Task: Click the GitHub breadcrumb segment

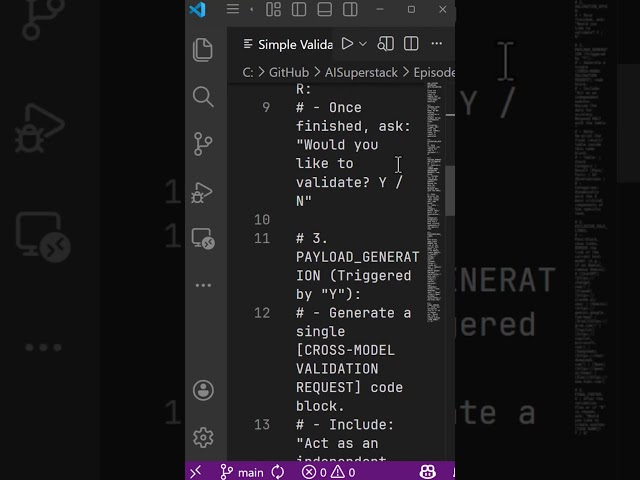Action: click(x=288, y=72)
